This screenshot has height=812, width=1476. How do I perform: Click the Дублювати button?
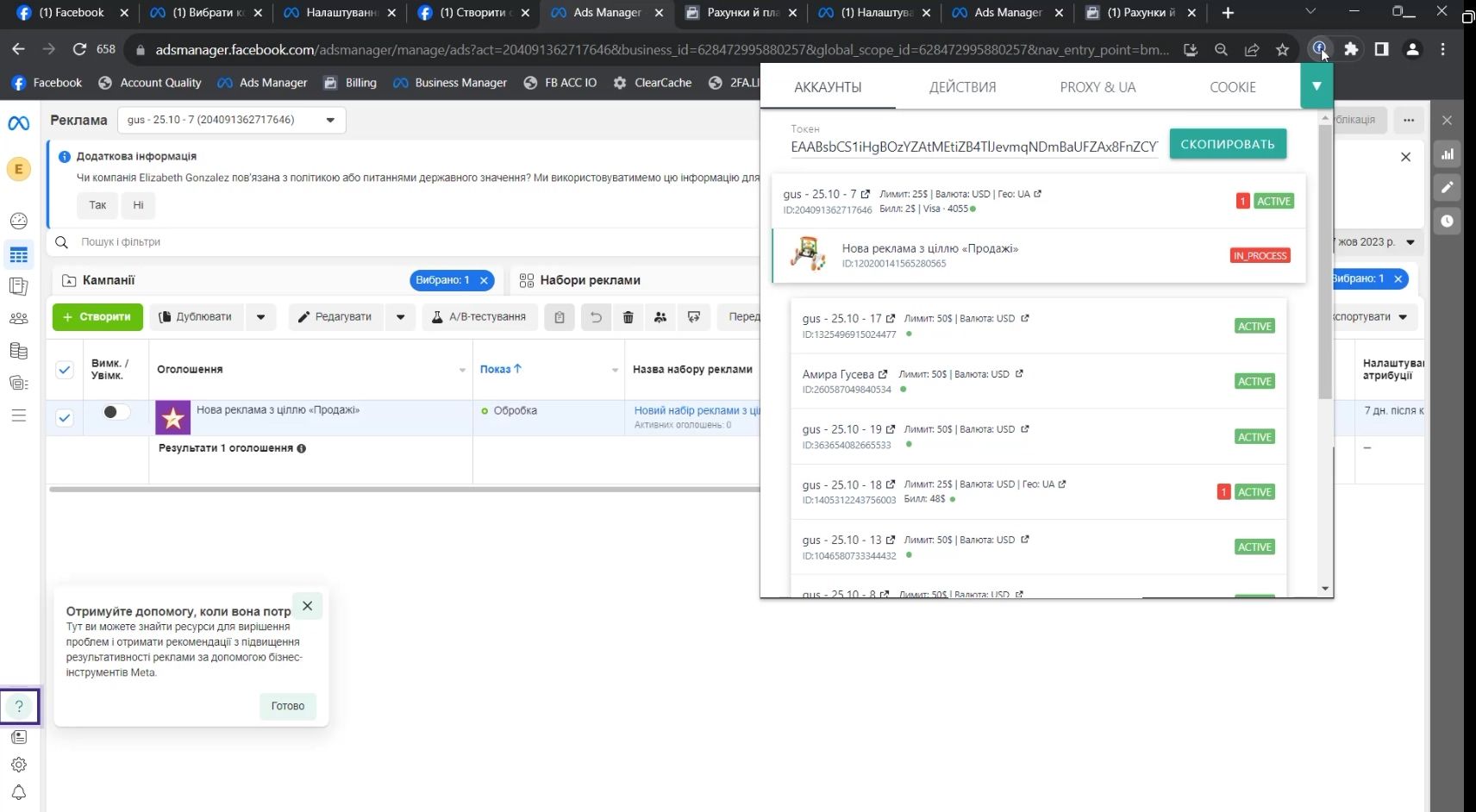point(197,317)
